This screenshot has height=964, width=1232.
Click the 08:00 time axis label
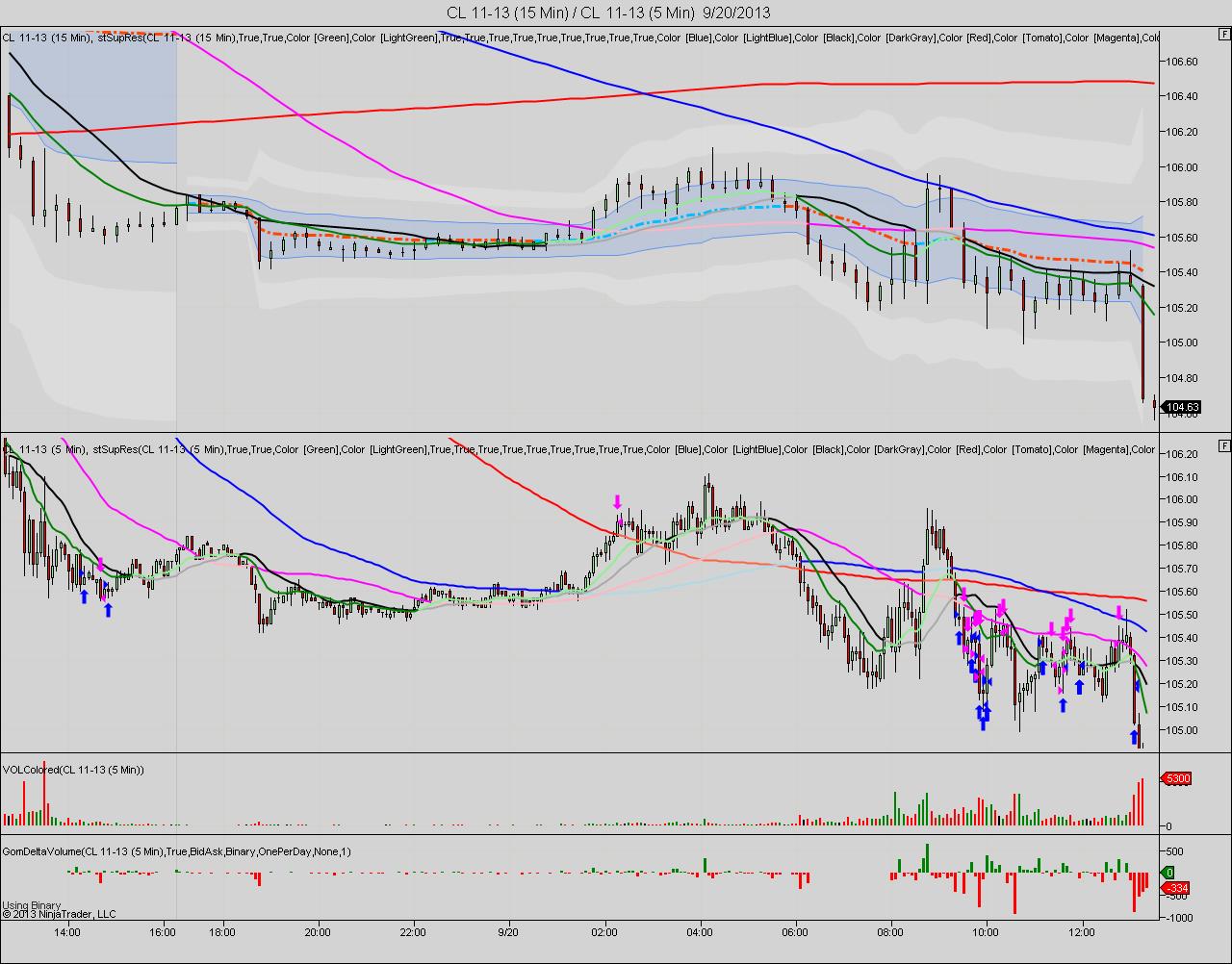[890, 932]
